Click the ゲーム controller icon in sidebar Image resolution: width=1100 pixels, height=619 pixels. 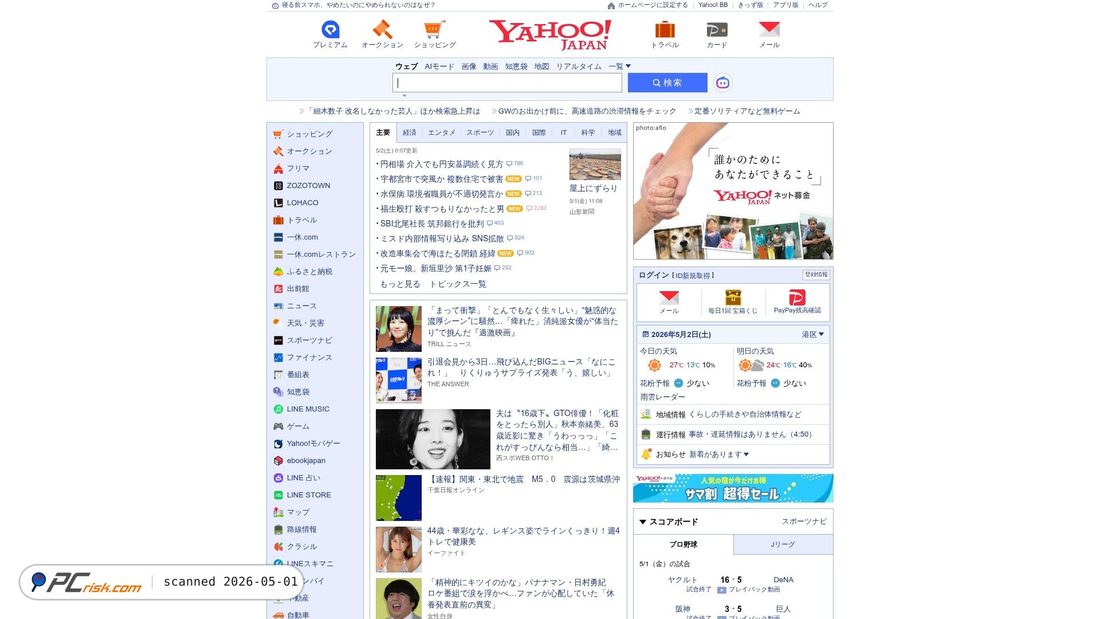[279, 426]
